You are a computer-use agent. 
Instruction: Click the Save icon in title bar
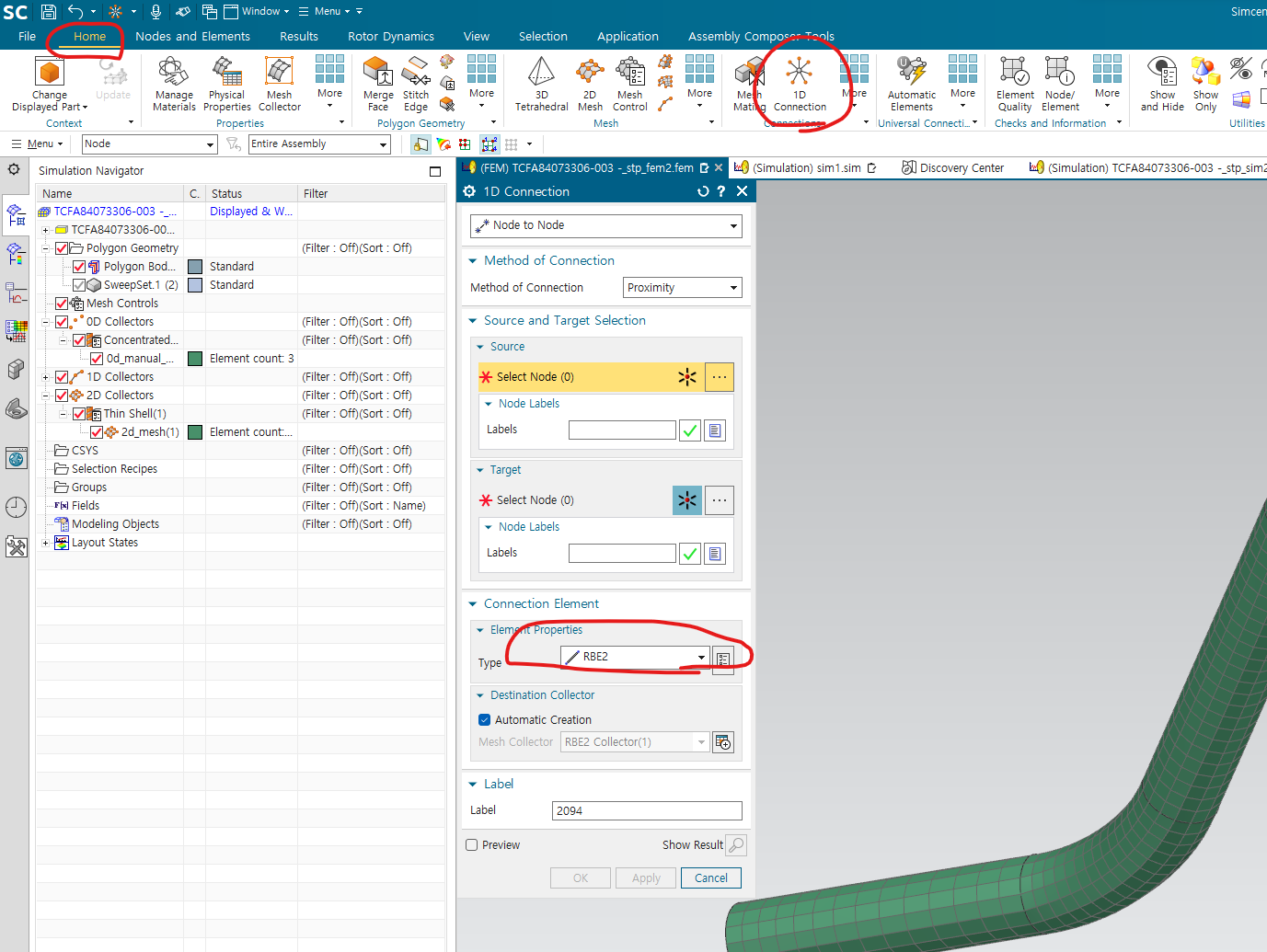coord(49,12)
